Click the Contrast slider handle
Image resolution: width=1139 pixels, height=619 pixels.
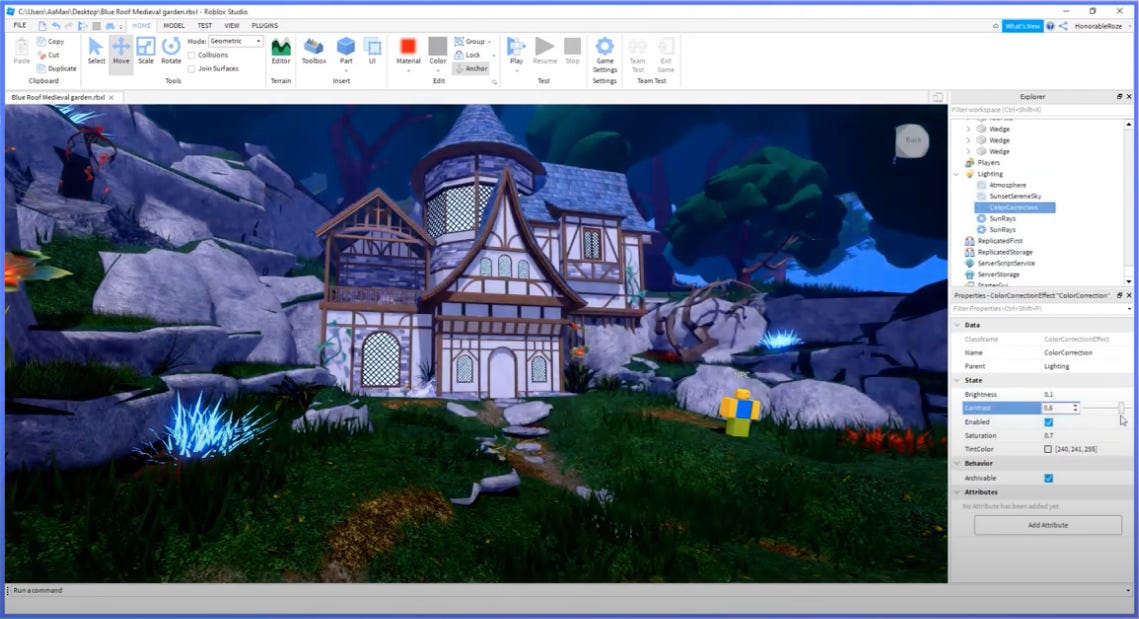[x=1121, y=408]
